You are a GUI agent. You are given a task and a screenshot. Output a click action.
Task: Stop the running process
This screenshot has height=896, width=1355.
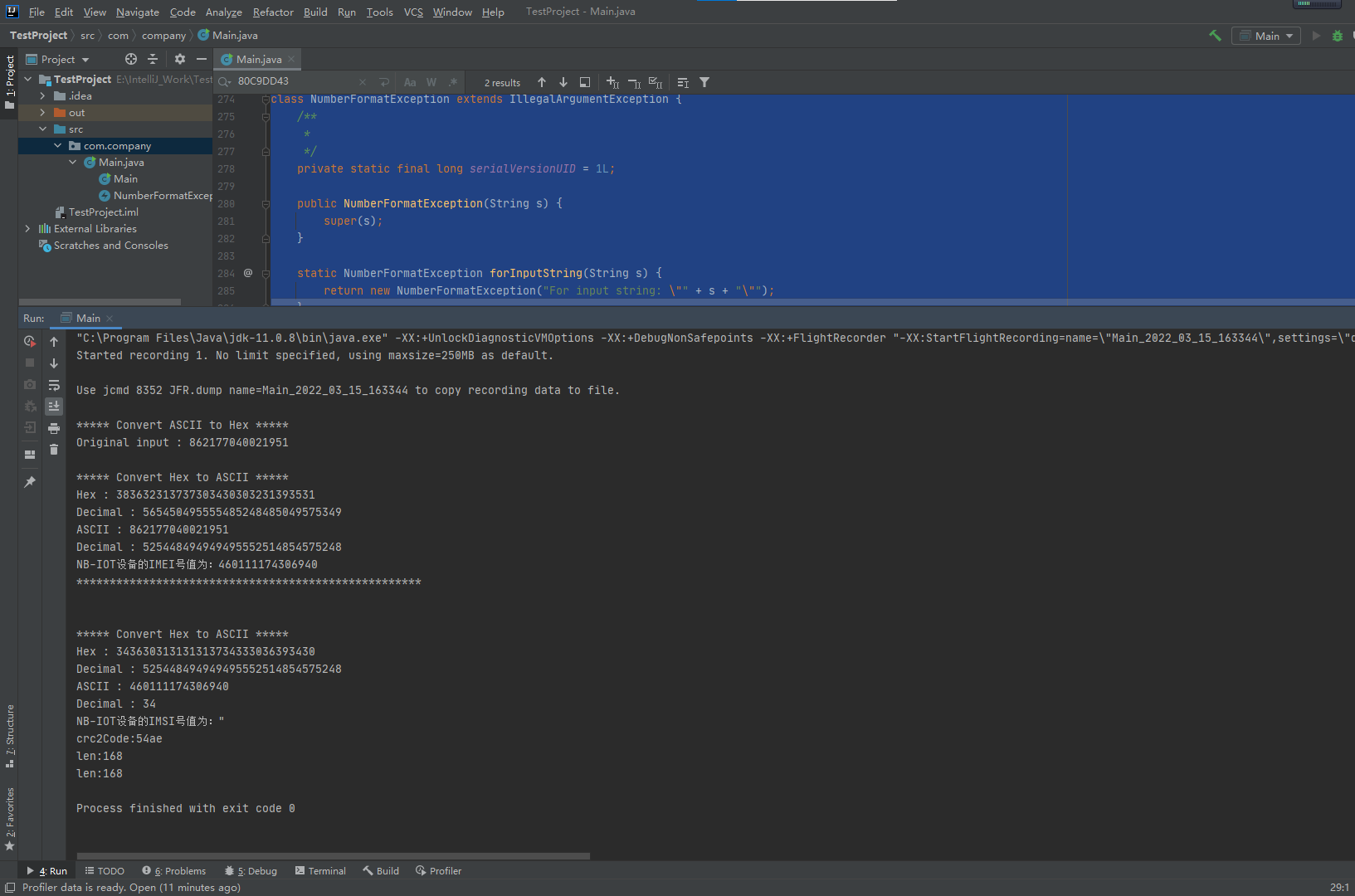pyautogui.click(x=29, y=363)
